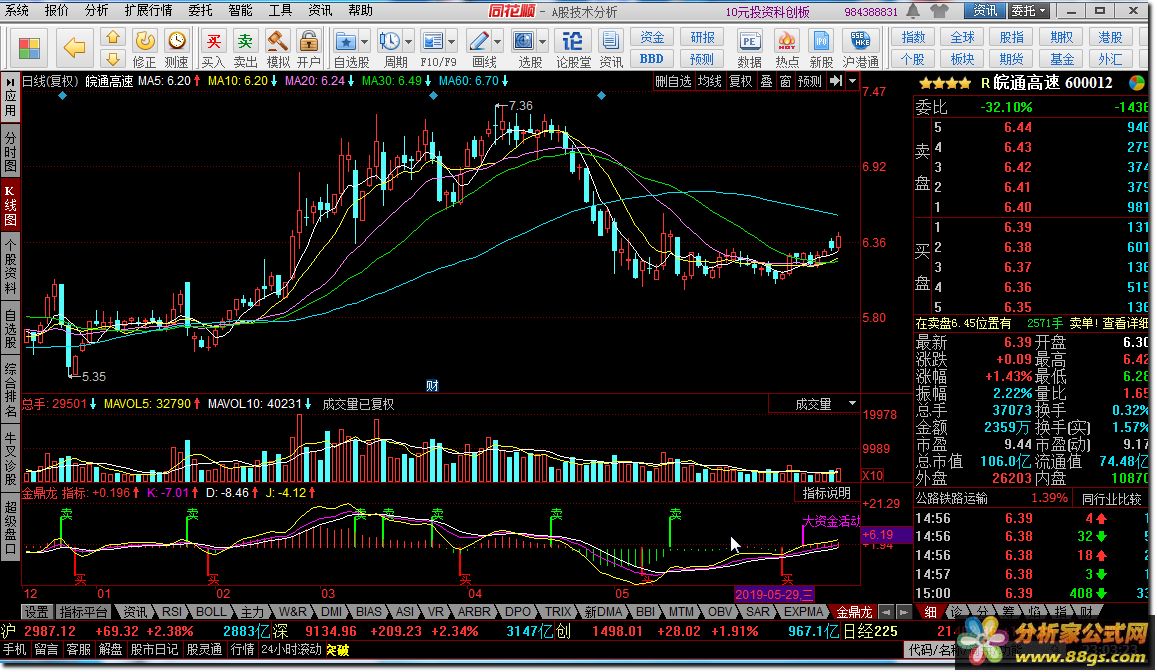Open the 智能 menu
This screenshot has width=1157, height=672.
[x=241, y=10]
